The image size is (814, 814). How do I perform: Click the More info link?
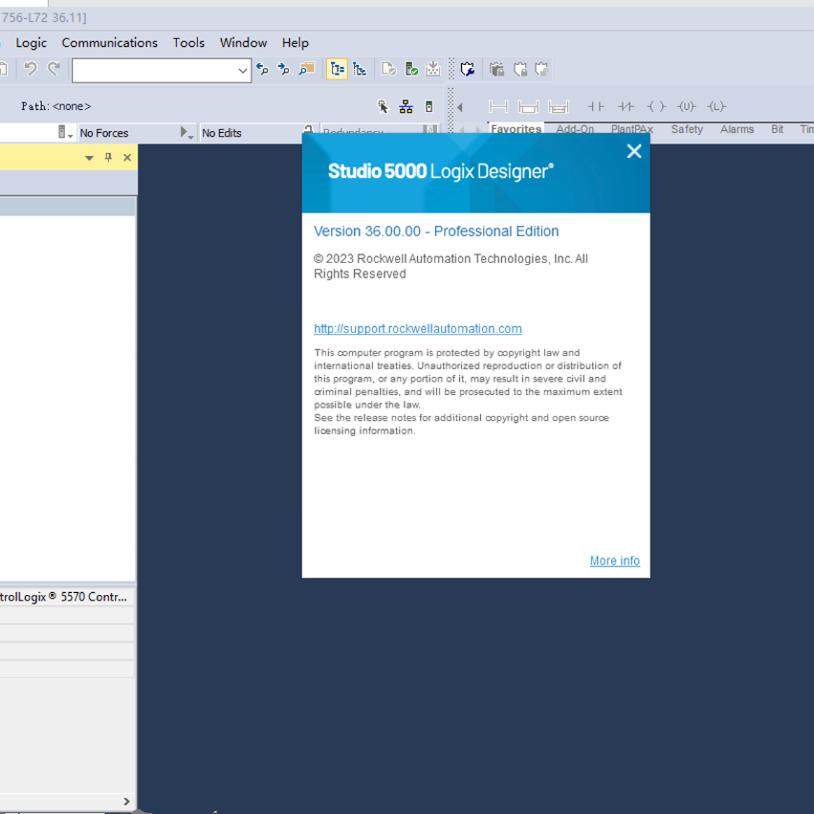(615, 561)
